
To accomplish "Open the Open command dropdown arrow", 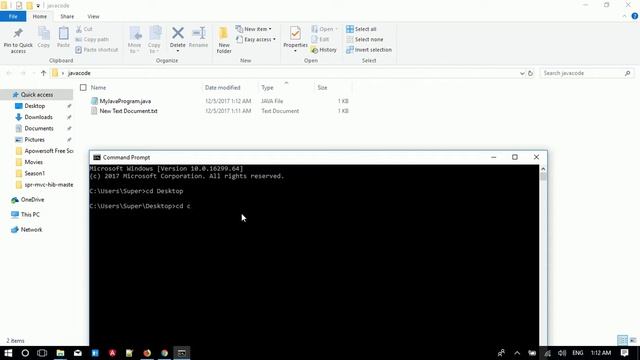I will tap(337, 29).
